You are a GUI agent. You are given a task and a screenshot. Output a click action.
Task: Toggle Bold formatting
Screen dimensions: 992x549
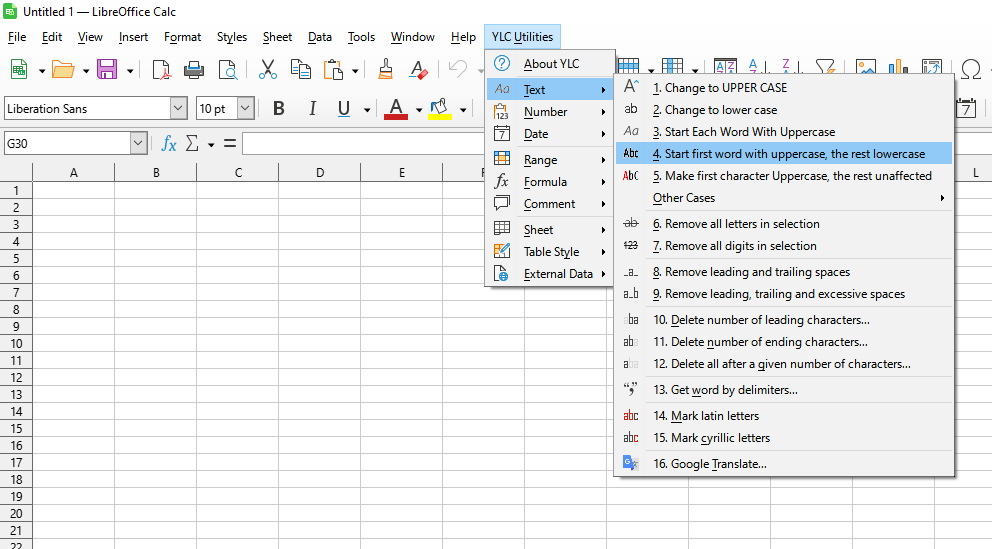279,108
